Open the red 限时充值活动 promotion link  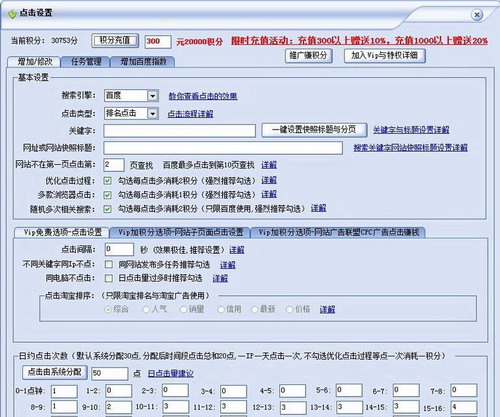click(x=359, y=41)
